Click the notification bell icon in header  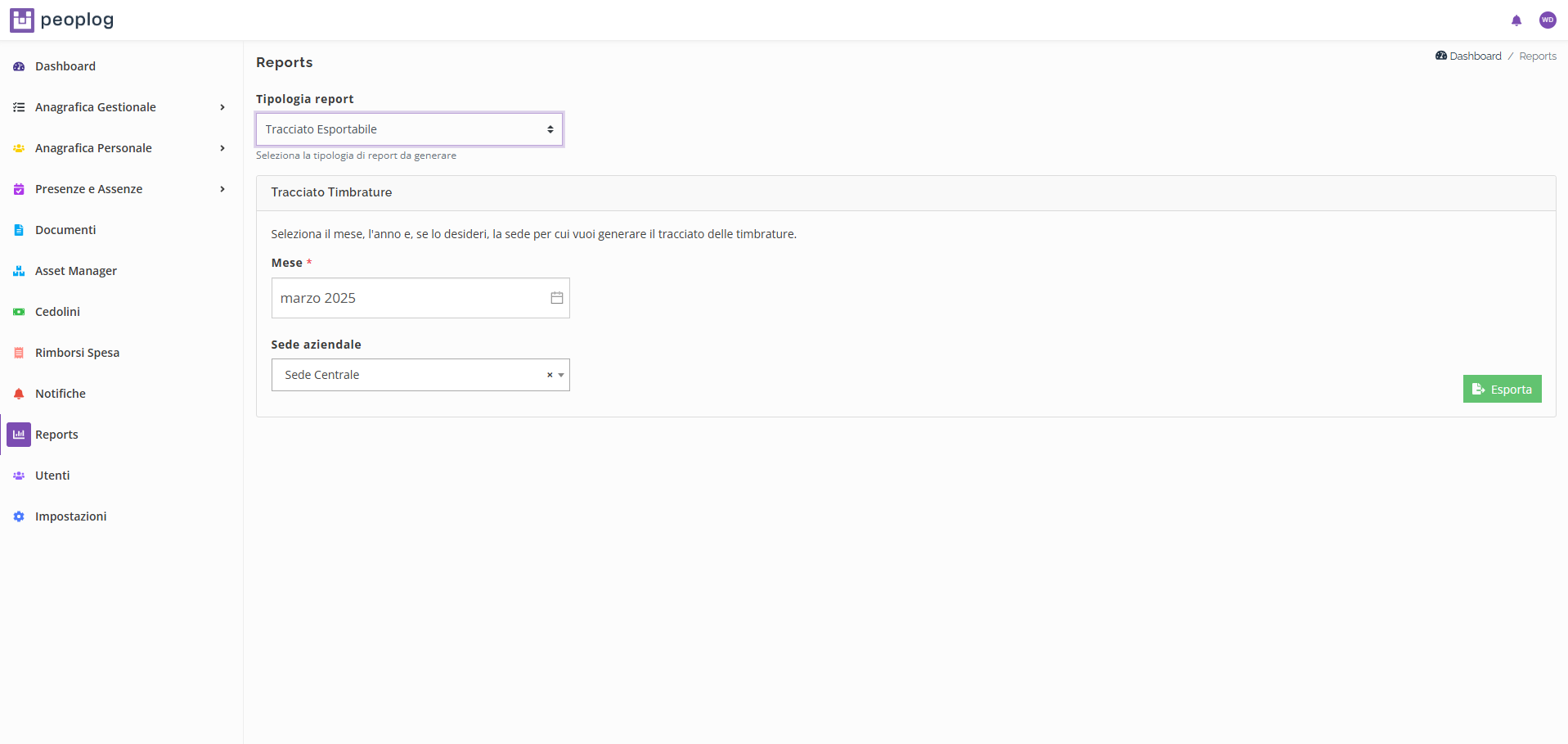(x=1516, y=20)
